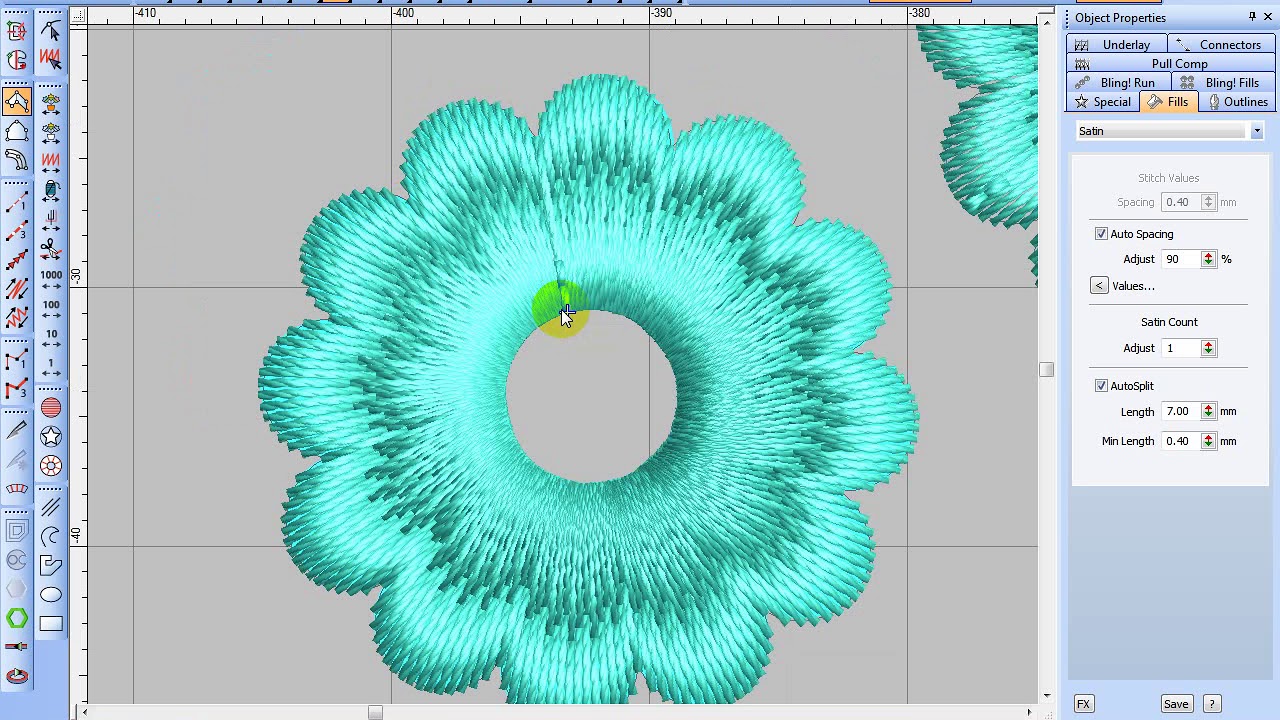
Task: Click the vertical scrollbar thumb
Action: [x=1046, y=370]
